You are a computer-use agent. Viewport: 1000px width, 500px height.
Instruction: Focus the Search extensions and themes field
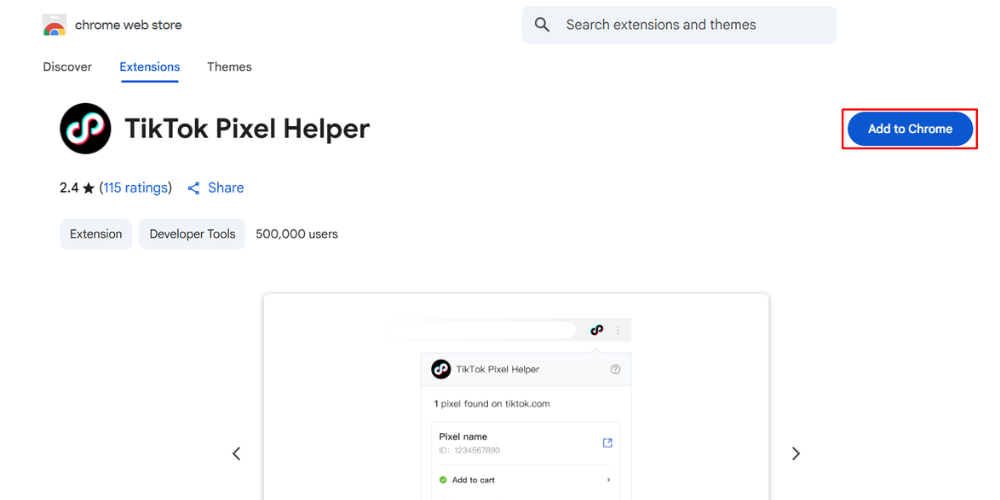pyautogui.click(x=679, y=25)
